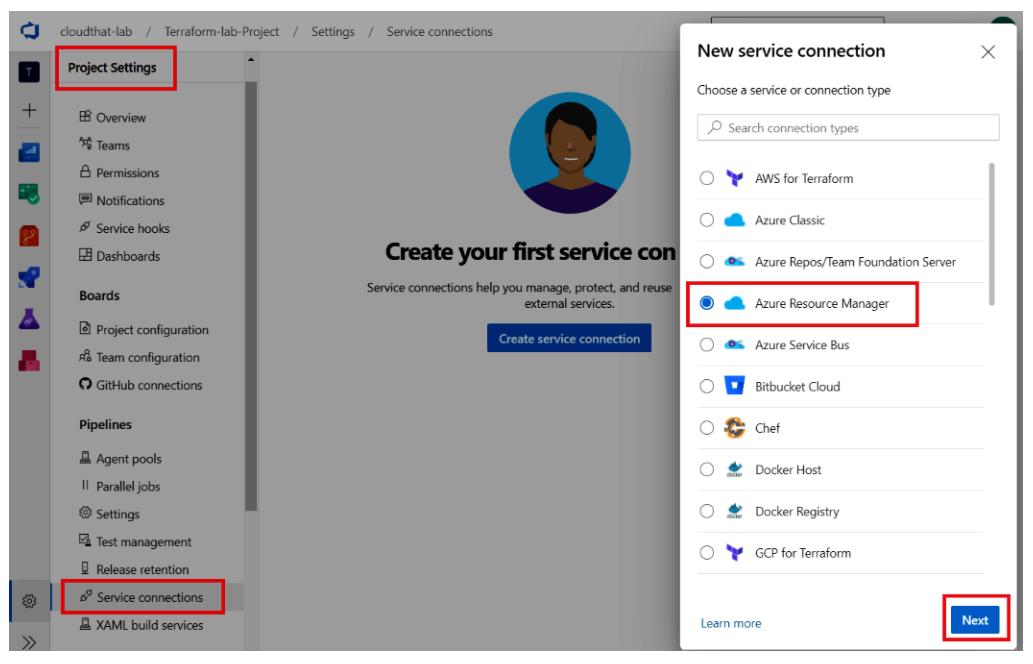Viewport: 1033px width, 664px height.
Task: Select Docker Registry radio button
Action: coord(706,511)
